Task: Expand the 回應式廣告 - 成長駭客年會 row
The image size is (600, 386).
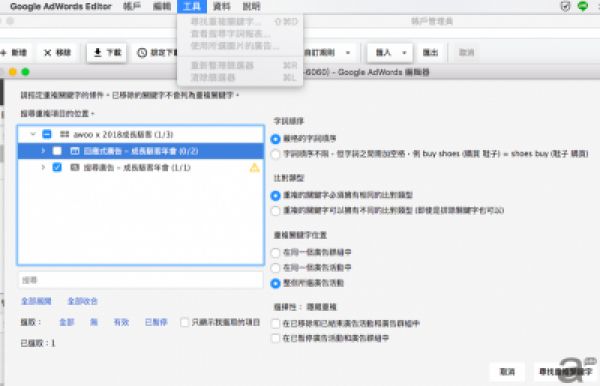Action: pyautogui.click(x=43, y=151)
